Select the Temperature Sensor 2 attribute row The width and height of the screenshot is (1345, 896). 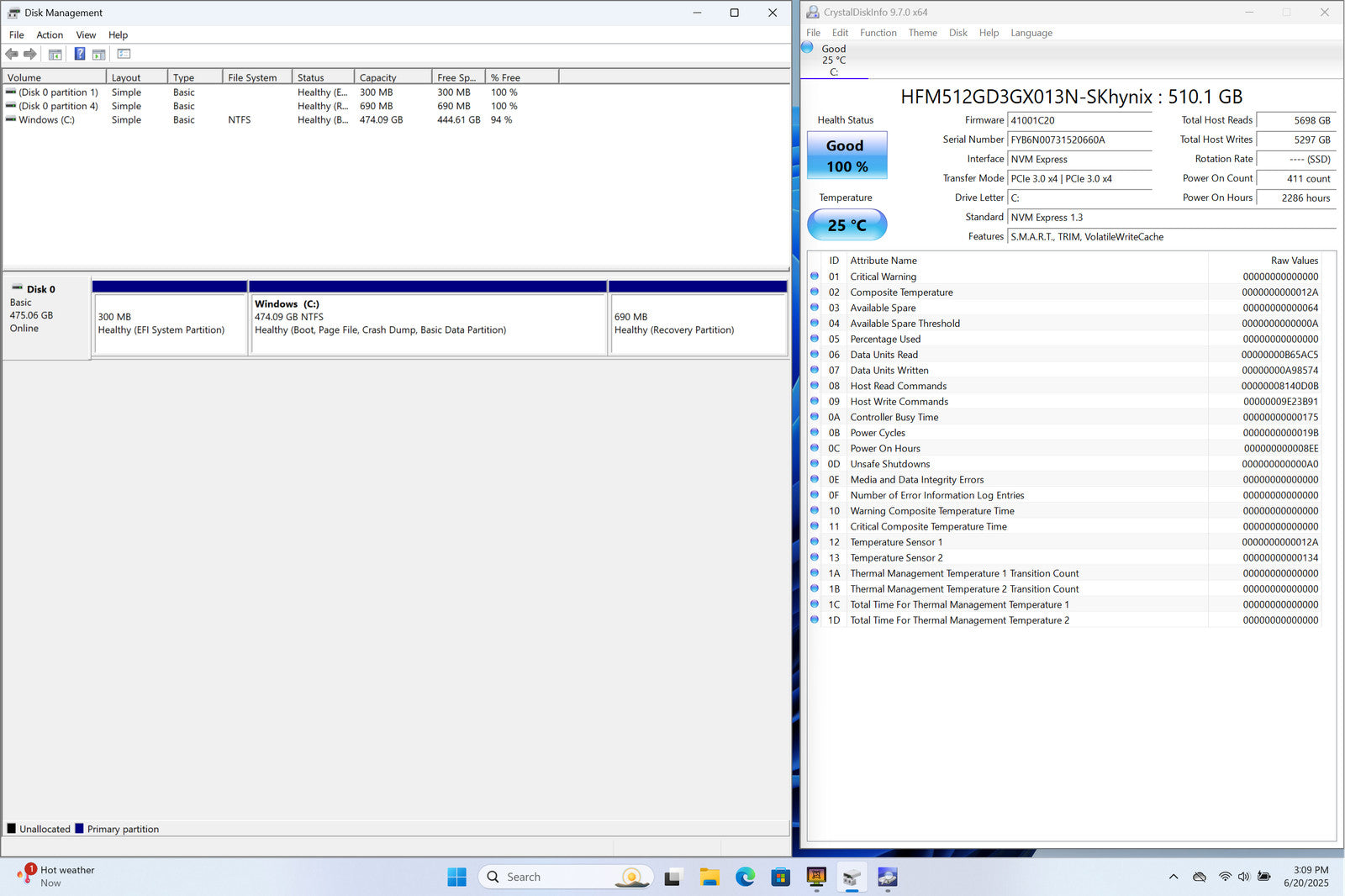1064,557
